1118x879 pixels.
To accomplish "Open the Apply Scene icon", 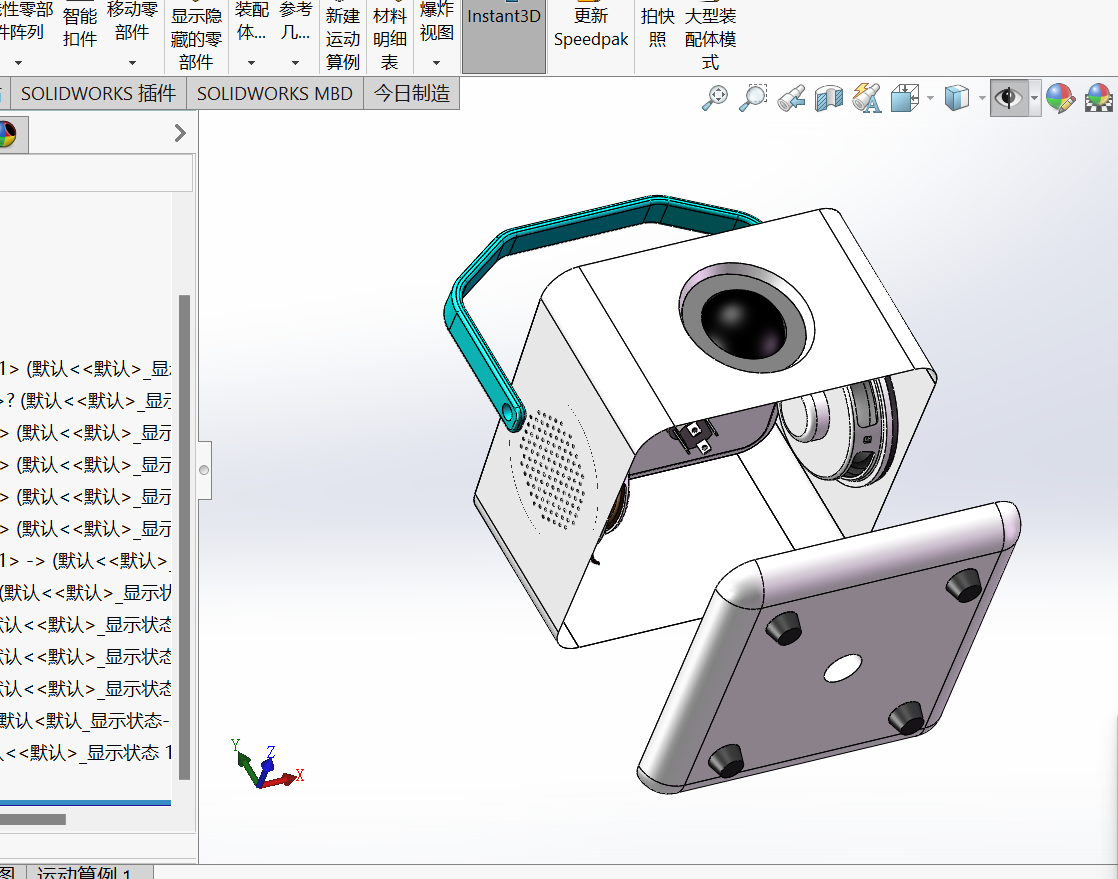I will pos(1099,98).
